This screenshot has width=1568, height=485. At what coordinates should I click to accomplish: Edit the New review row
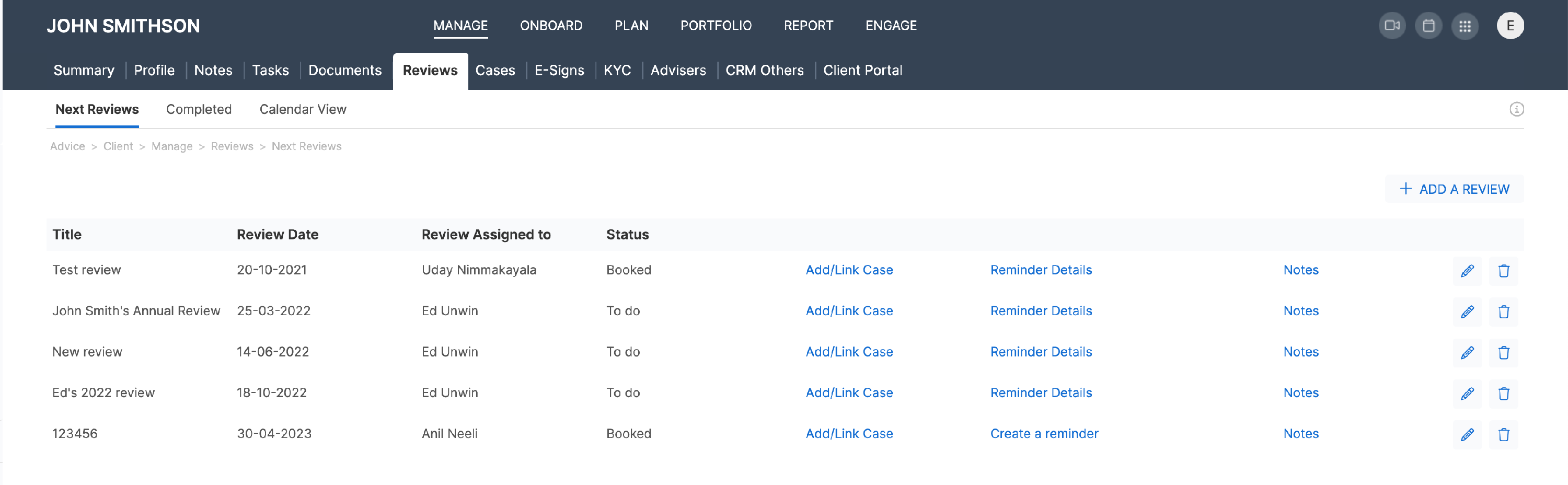tap(1467, 352)
